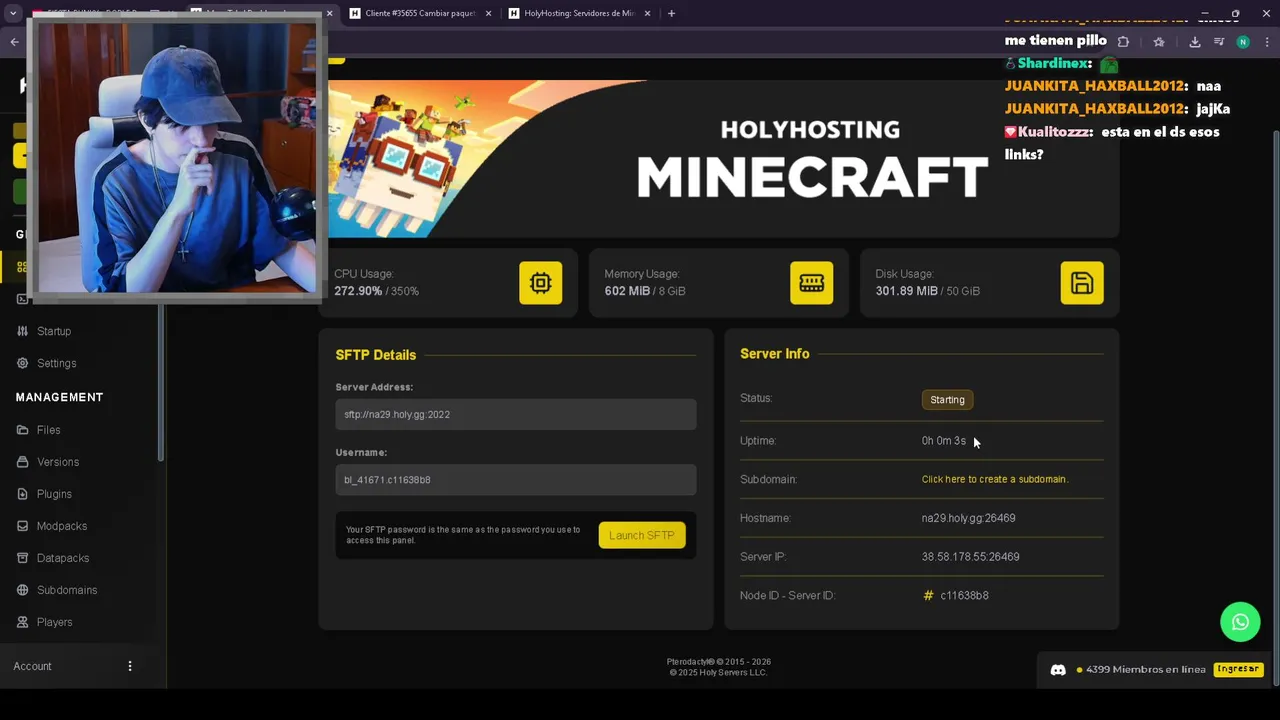1280x720 pixels.
Task: Open Versions in sidebar
Action: click(x=58, y=462)
